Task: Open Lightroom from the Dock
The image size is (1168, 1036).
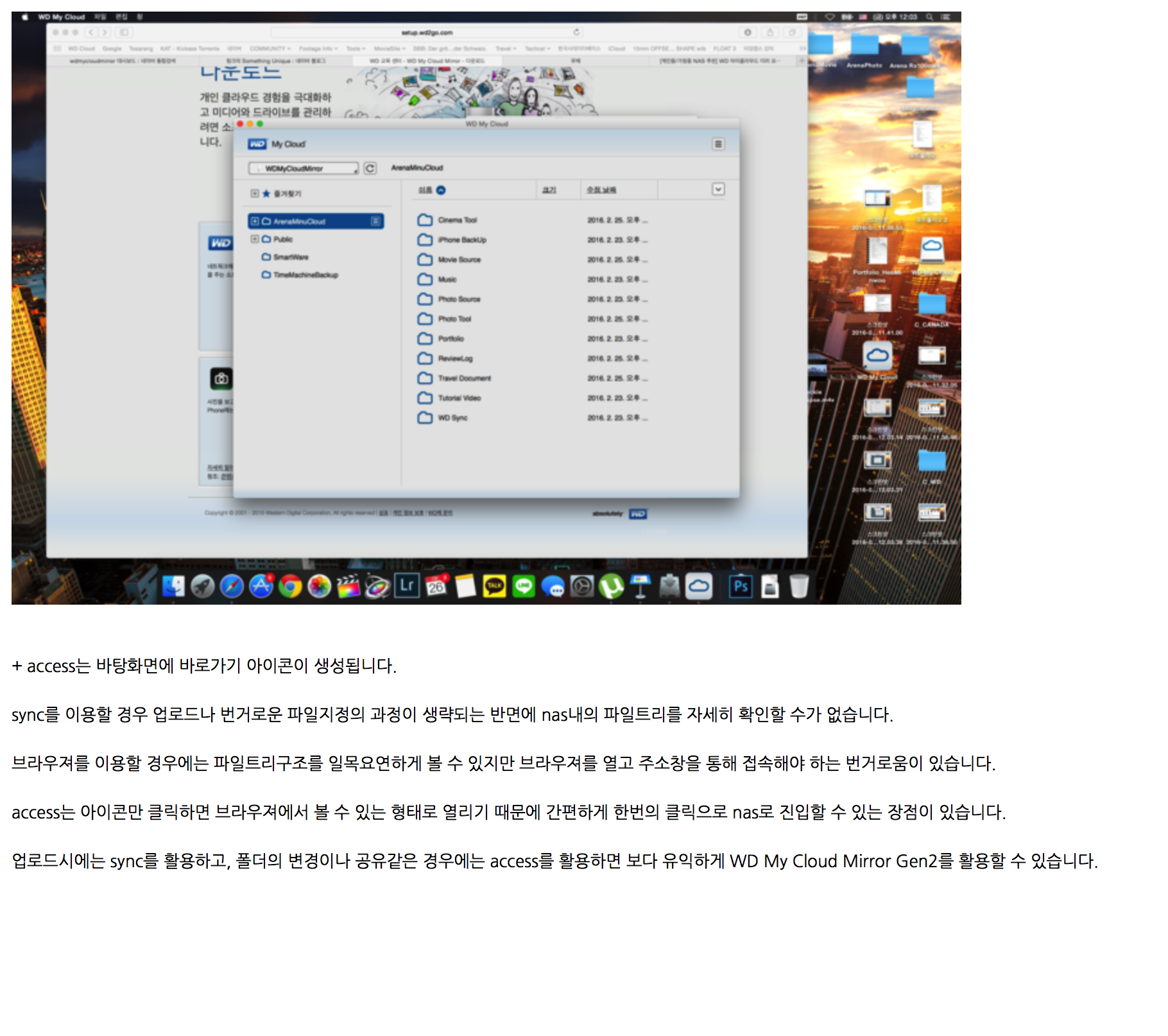Action: (407, 586)
